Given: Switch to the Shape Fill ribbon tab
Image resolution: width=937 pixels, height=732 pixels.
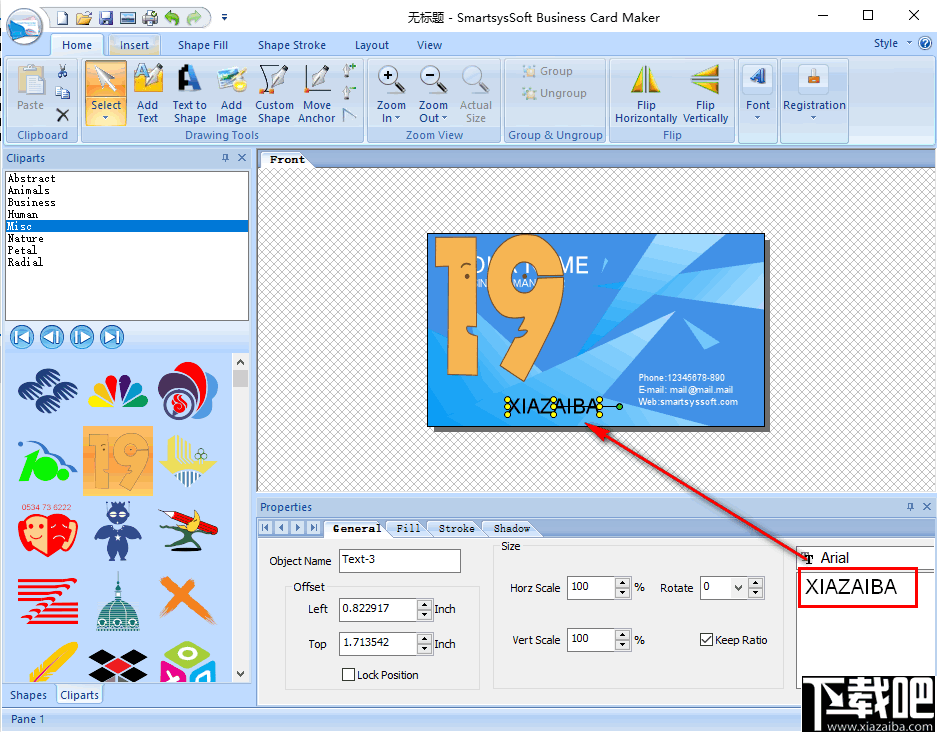Looking at the screenshot, I should pyautogui.click(x=202, y=44).
